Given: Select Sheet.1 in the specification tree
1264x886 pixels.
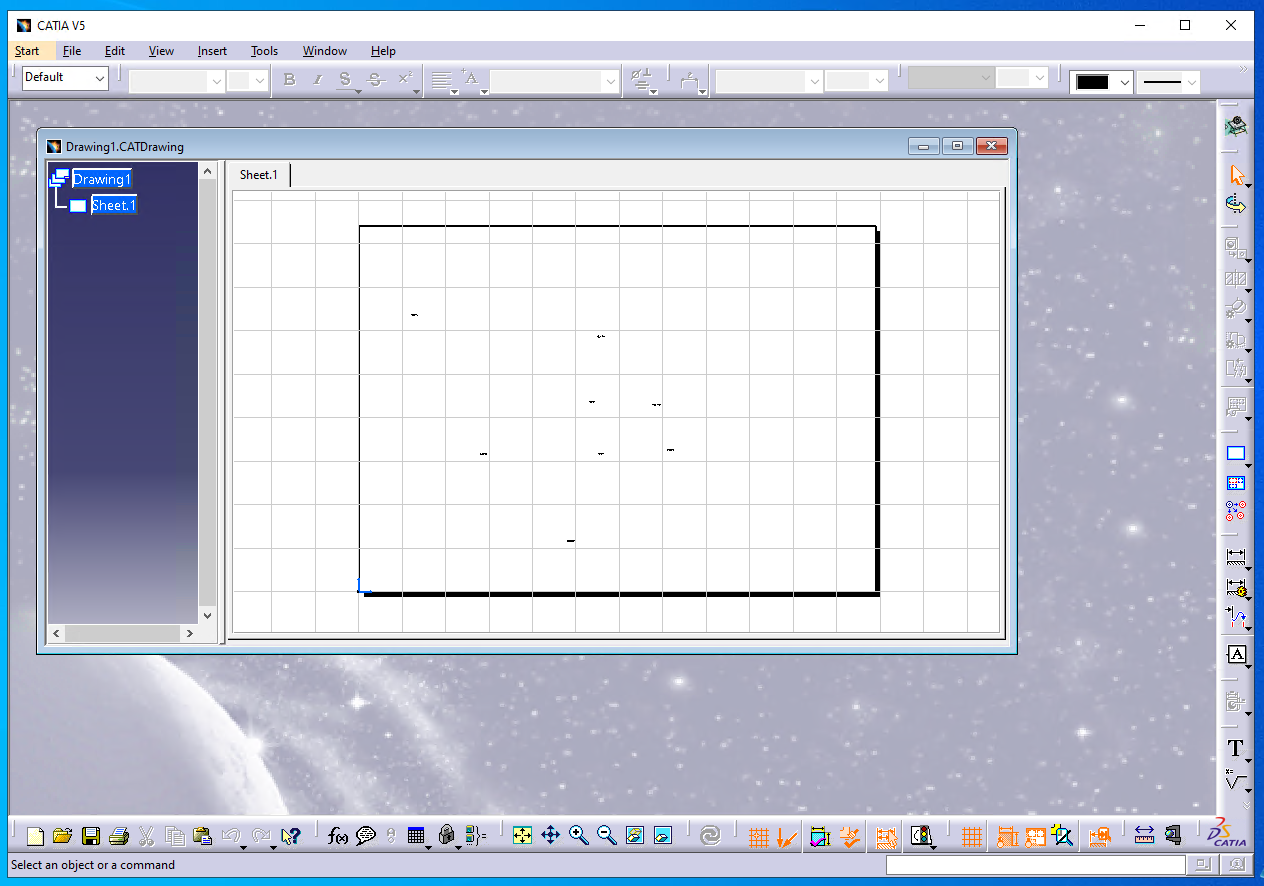Looking at the screenshot, I should pos(113,205).
